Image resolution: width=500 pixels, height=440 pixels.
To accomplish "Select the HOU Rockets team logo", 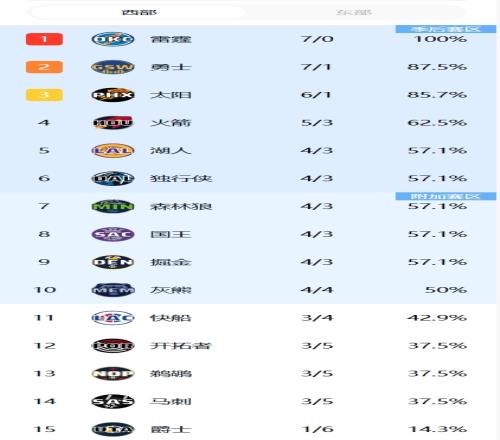I will [x=113, y=123].
